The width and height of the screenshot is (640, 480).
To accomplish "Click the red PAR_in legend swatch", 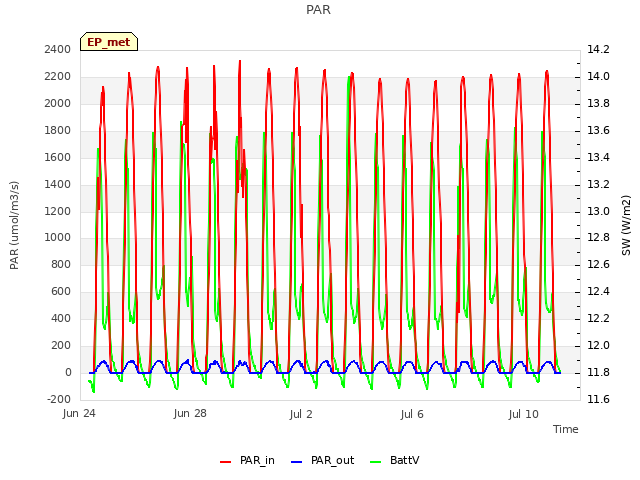I will click(x=226, y=462).
